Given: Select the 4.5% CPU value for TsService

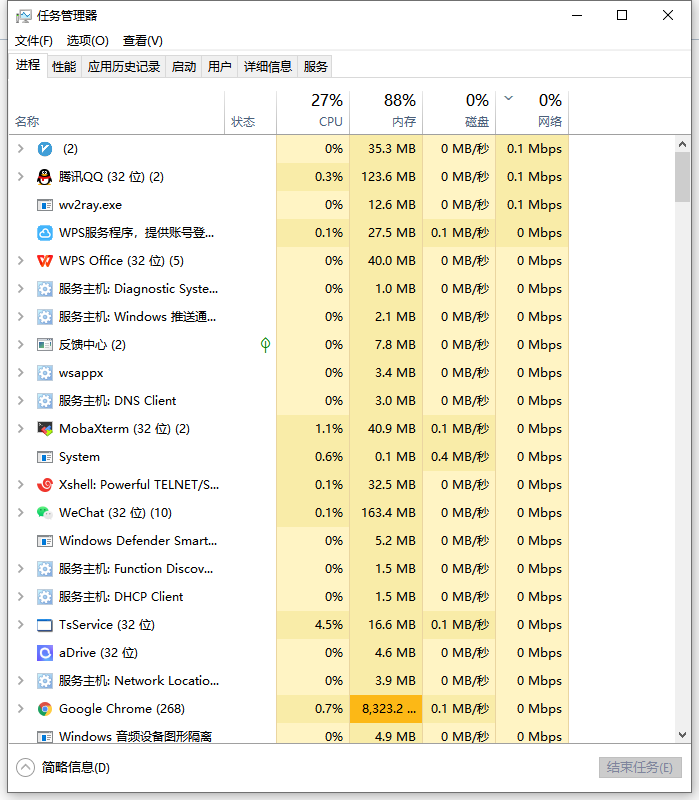Looking at the screenshot, I should tap(313, 625).
